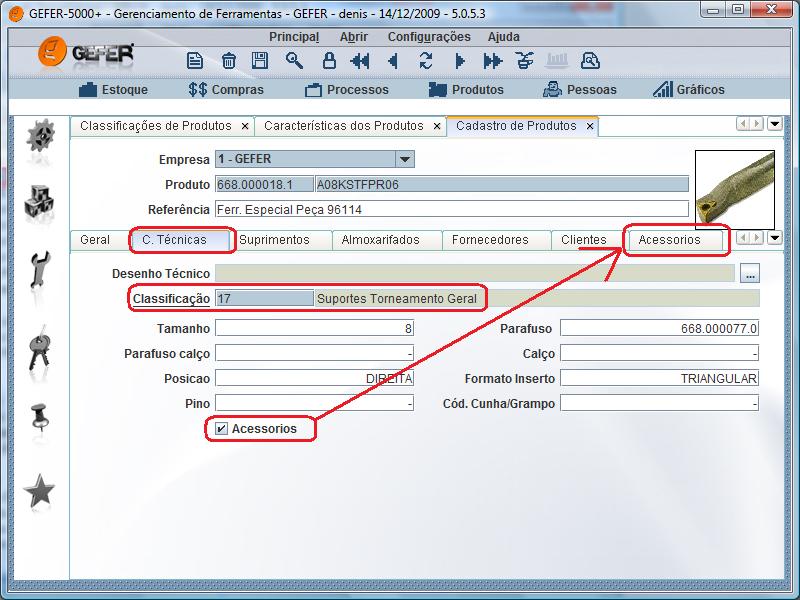Image resolution: width=800 pixels, height=600 pixels.
Task: Click the Classificação underlined label
Action: (x=171, y=299)
